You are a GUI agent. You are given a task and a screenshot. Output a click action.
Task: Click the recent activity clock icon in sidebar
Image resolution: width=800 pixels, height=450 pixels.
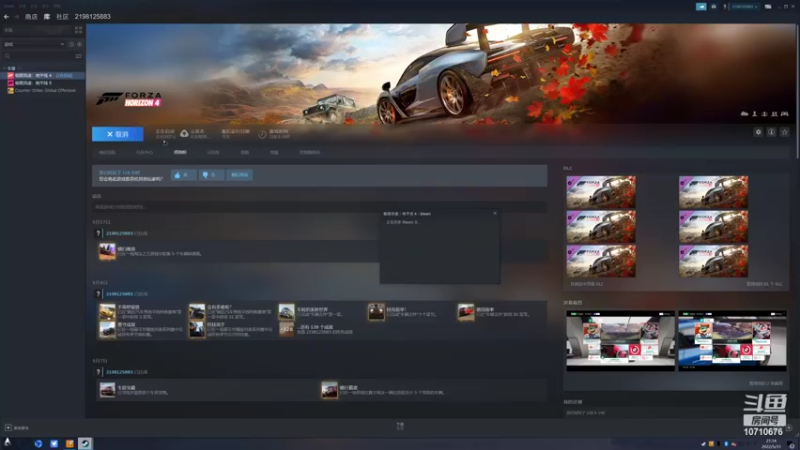point(71,44)
